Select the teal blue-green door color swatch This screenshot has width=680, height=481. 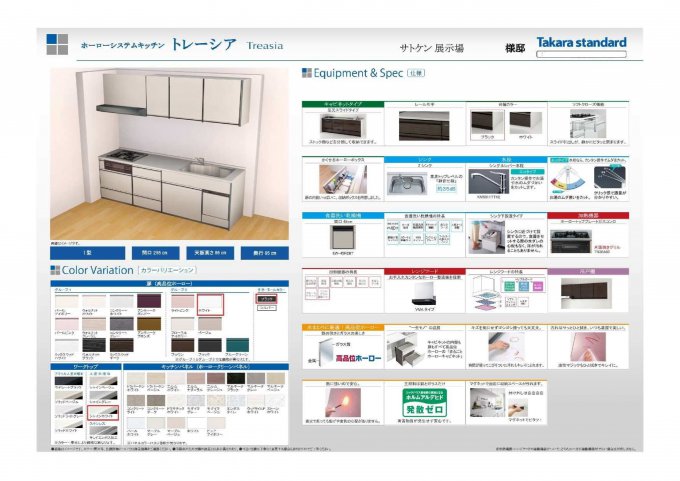point(238,345)
